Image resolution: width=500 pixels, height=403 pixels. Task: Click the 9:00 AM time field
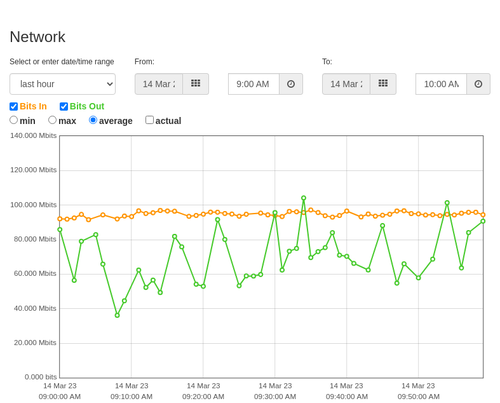pos(254,84)
